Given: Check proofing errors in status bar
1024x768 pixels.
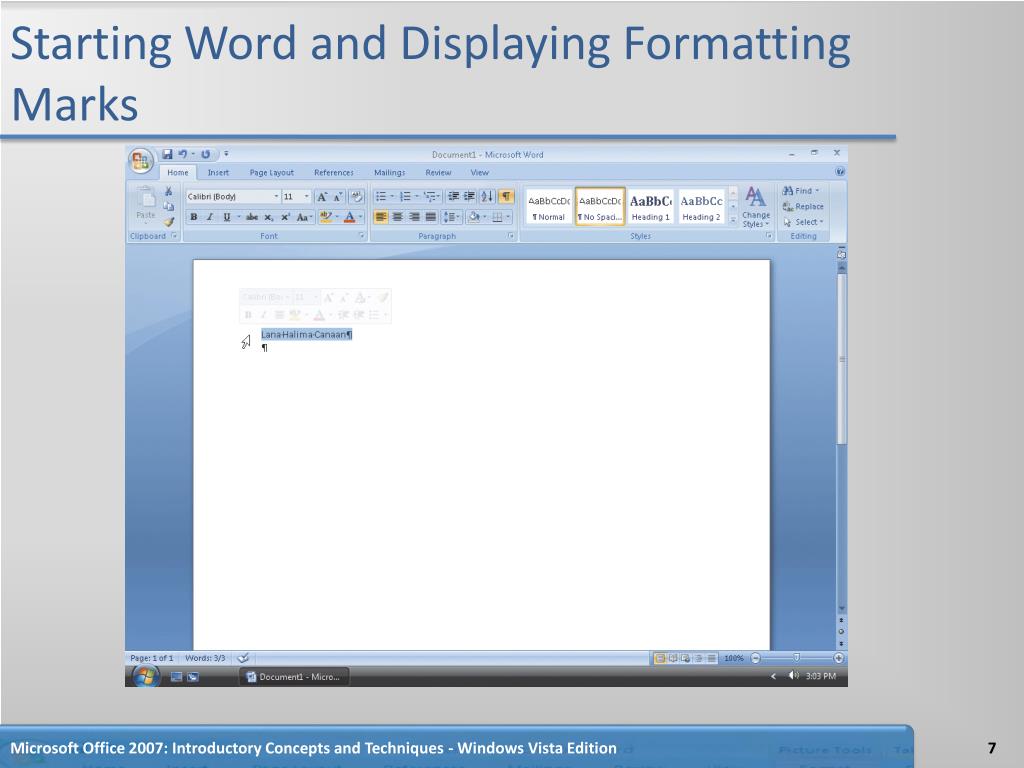Looking at the screenshot, I should [x=243, y=658].
